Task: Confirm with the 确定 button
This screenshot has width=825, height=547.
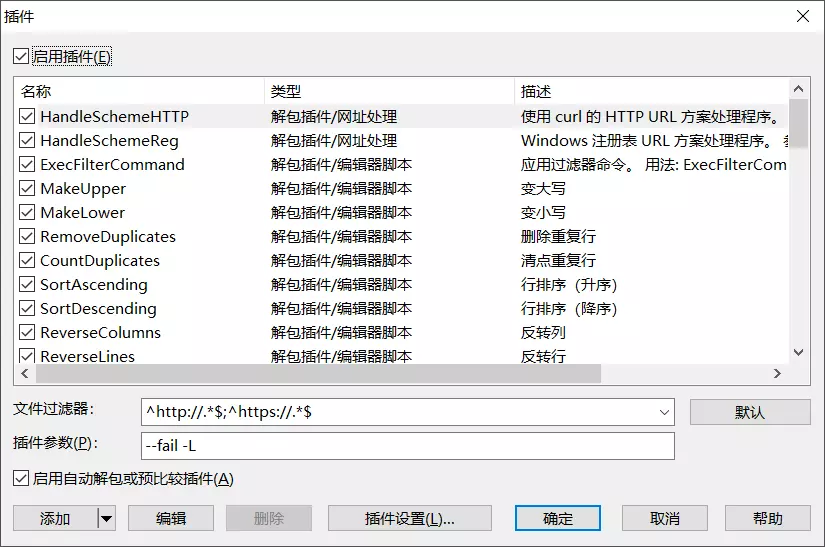Action: (x=558, y=518)
